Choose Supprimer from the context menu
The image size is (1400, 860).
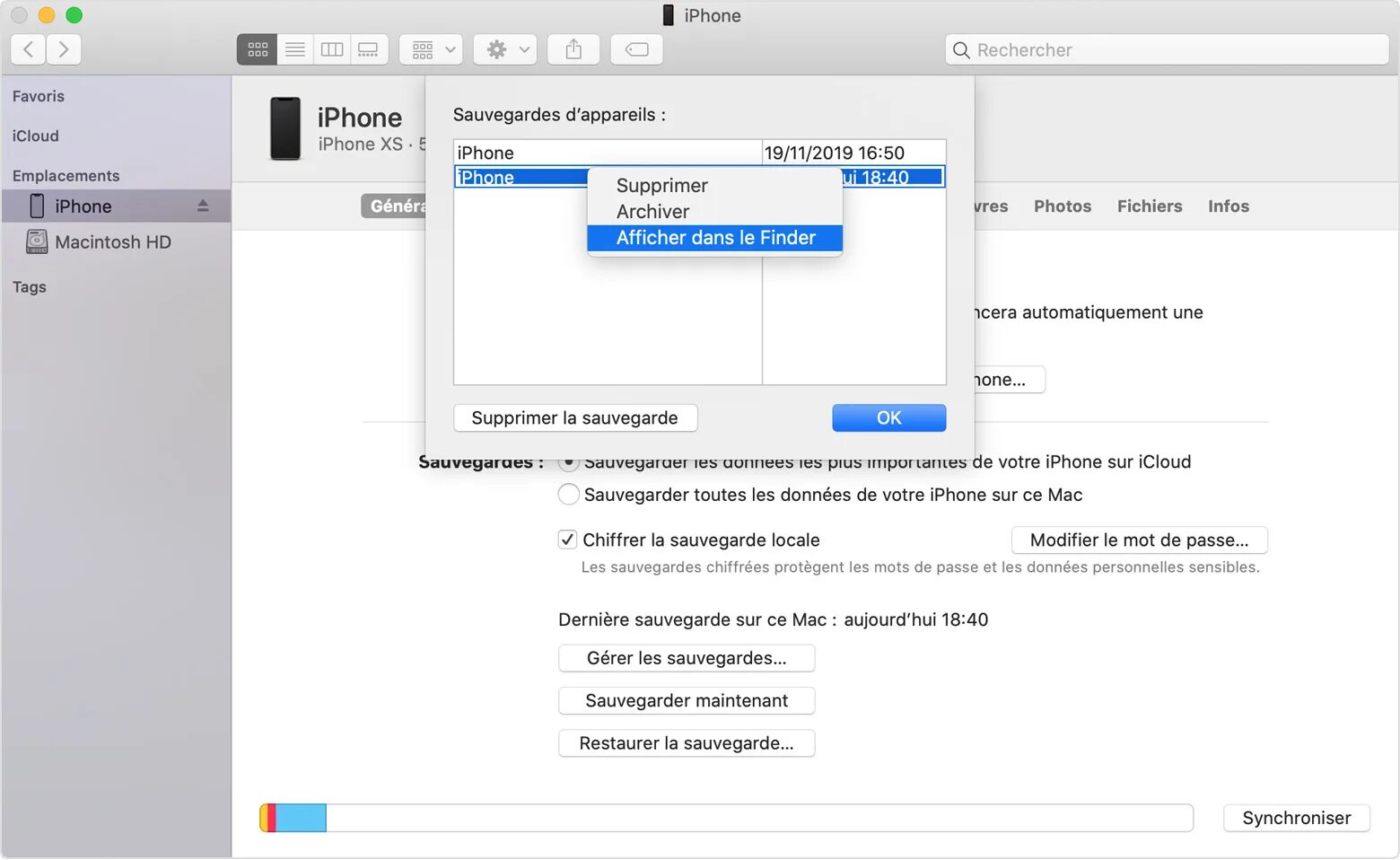pyautogui.click(x=714, y=186)
